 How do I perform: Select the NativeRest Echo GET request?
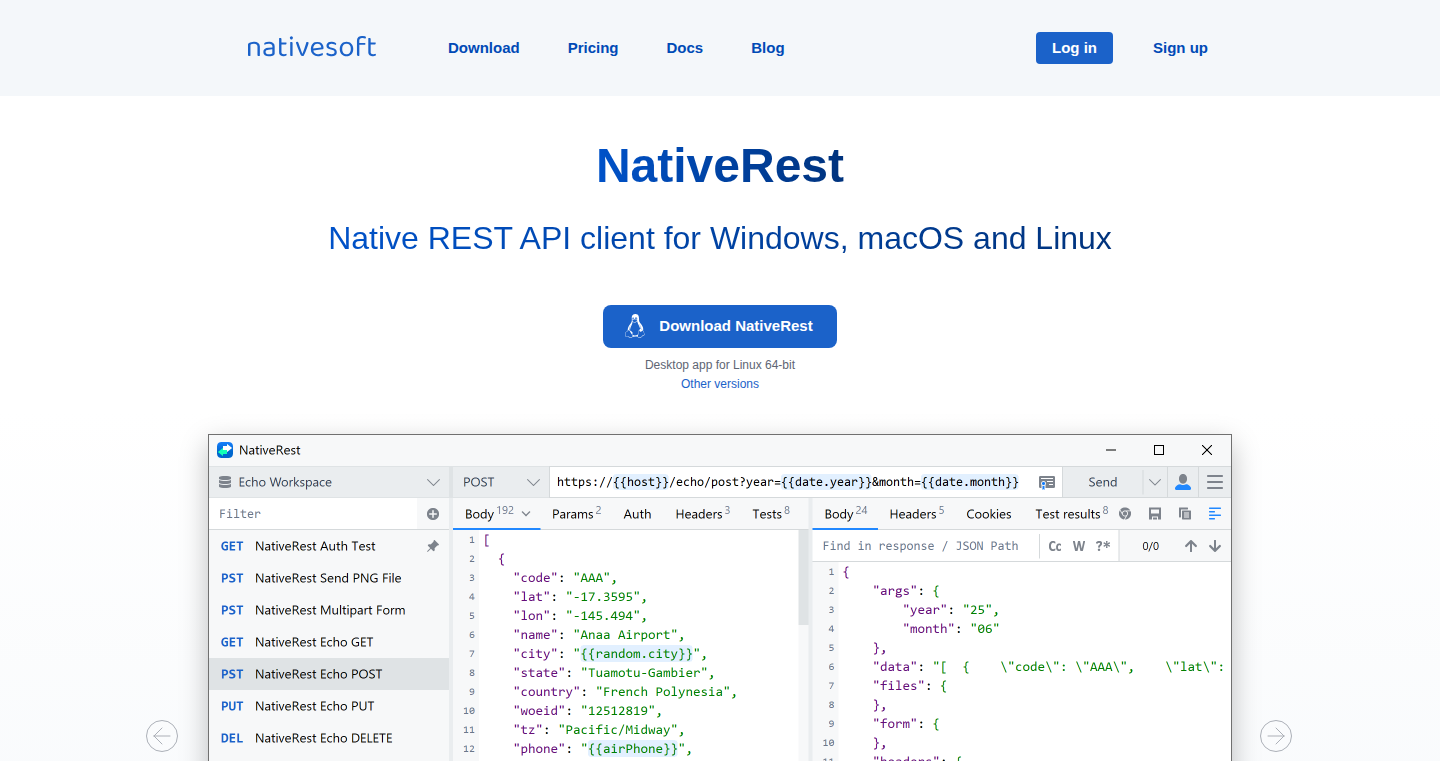(330, 642)
